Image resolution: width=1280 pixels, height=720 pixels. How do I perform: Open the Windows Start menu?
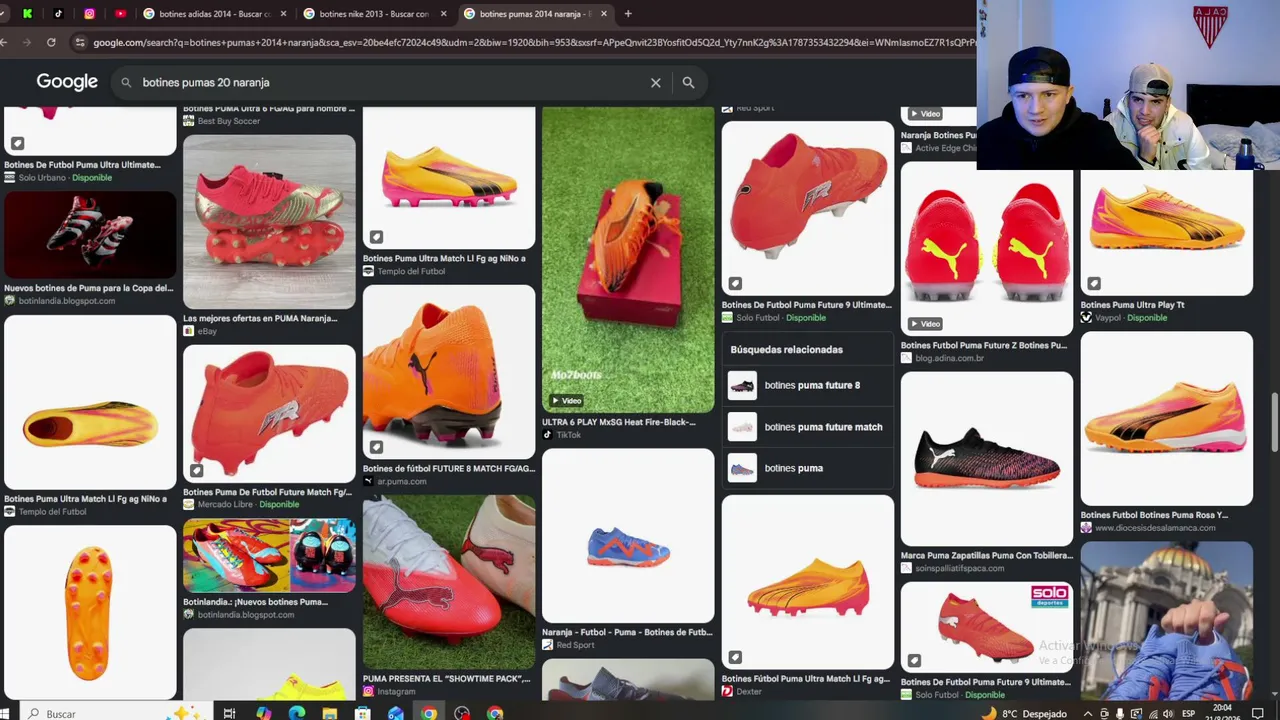coord(5,713)
